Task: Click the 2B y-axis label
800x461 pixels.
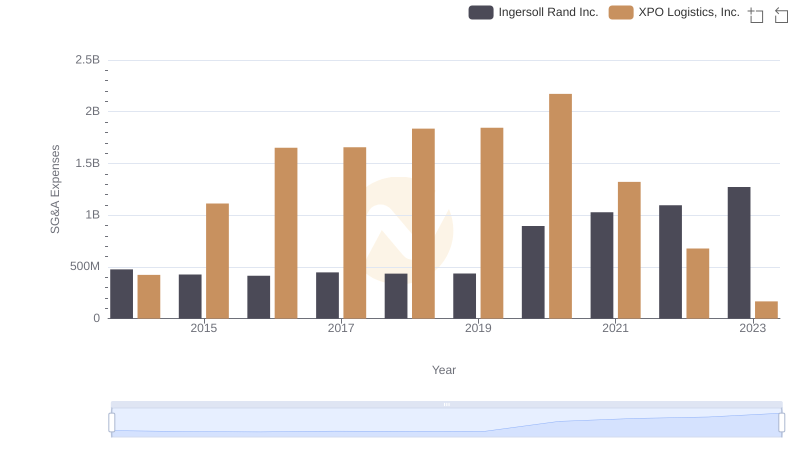Action: pos(92,111)
